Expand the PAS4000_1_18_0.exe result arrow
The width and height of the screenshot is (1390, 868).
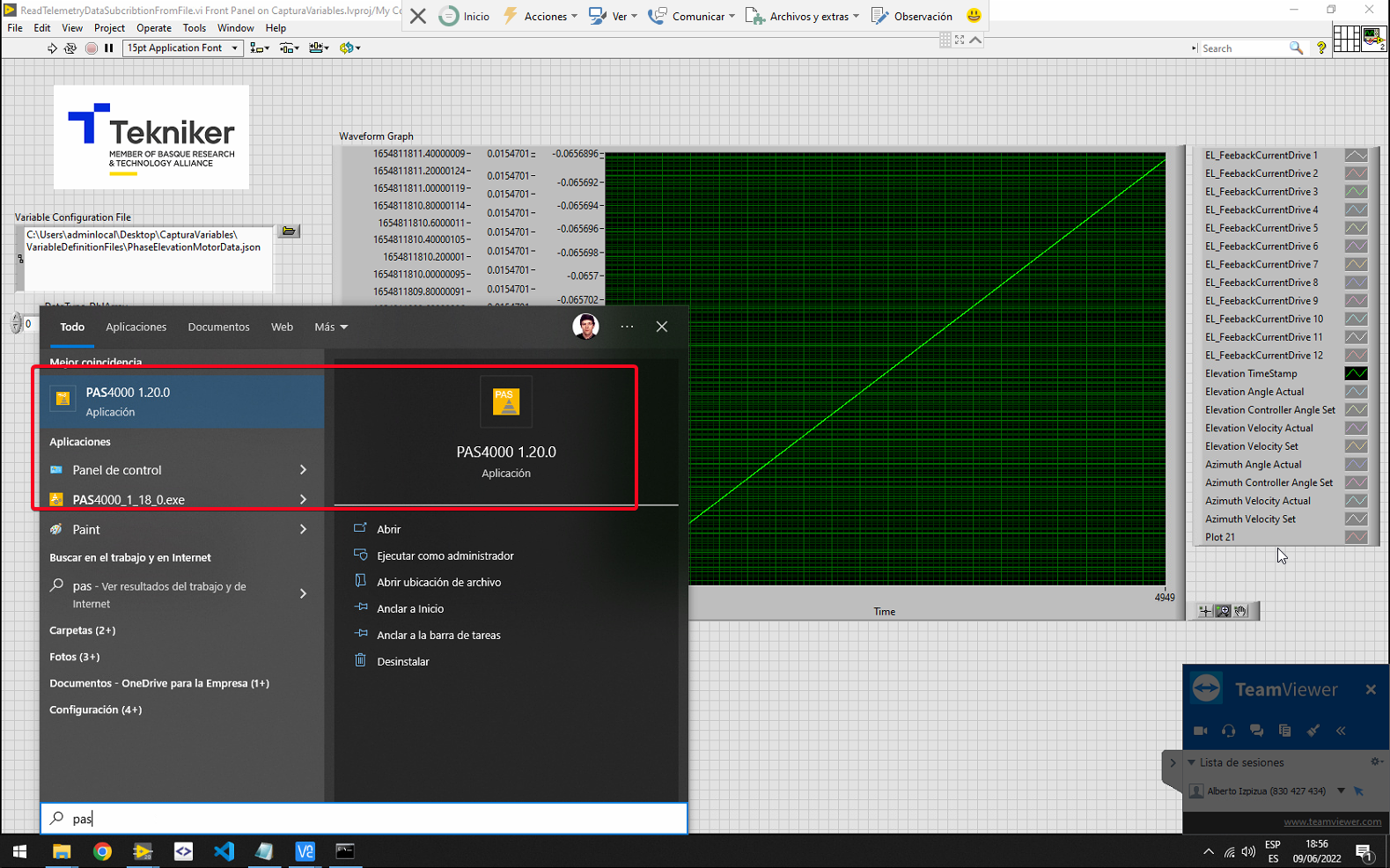(303, 500)
